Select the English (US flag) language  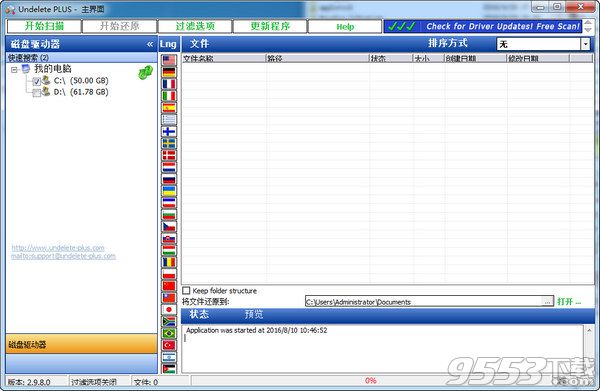[169, 60]
